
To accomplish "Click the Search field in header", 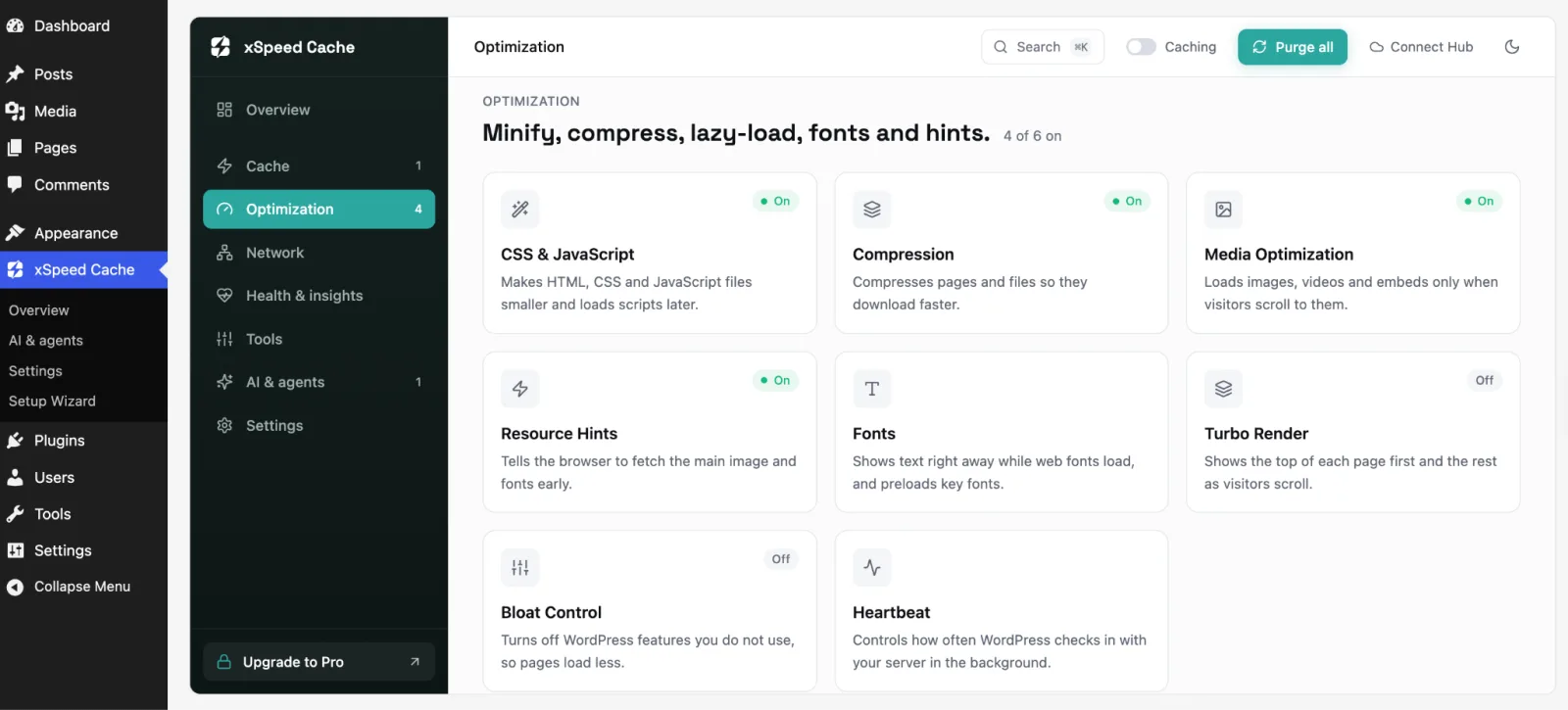I will [x=1043, y=47].
